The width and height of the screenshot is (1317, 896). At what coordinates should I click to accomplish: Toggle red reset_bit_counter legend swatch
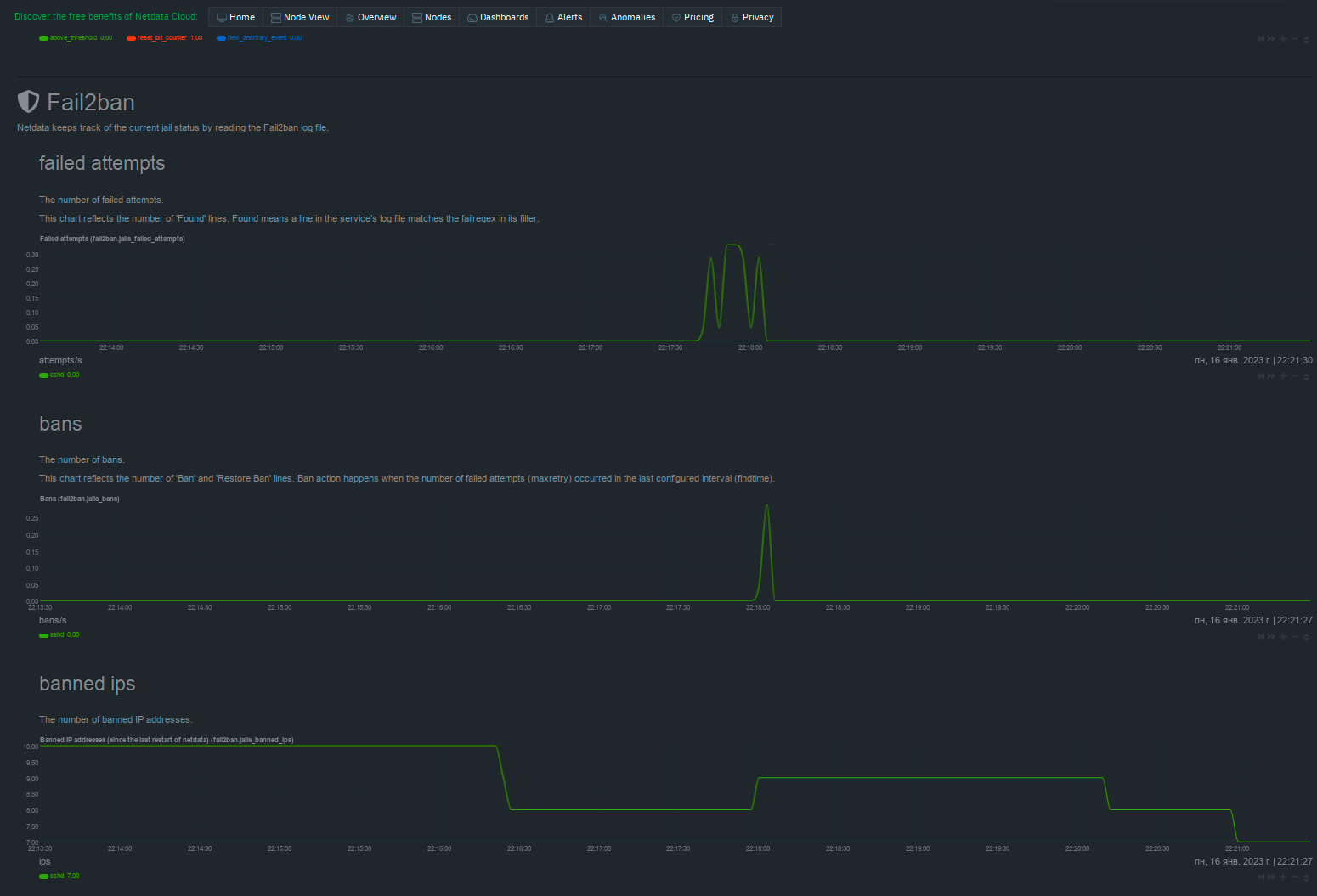tap(132, 38)
